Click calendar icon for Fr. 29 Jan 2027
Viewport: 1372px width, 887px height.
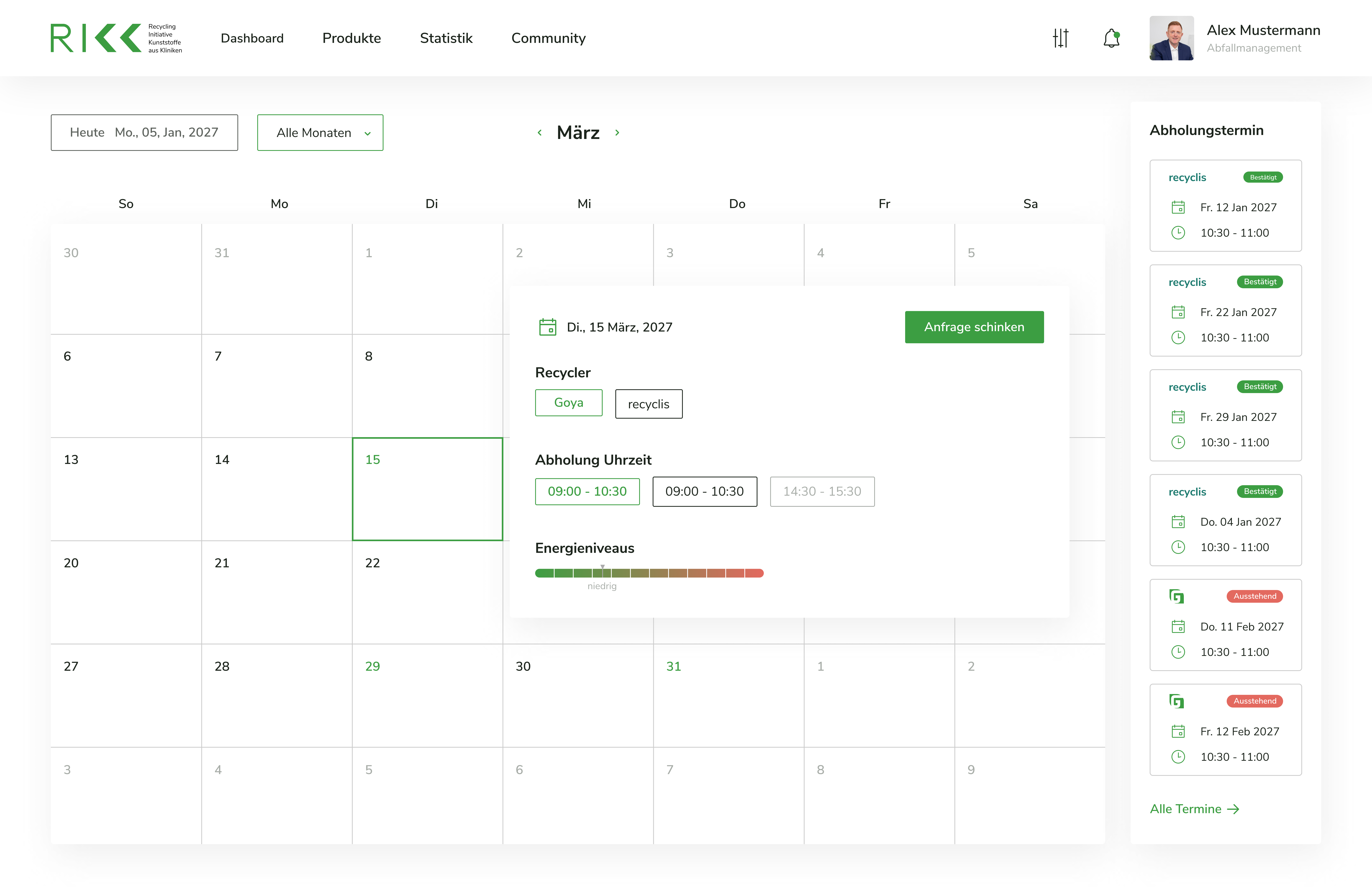click(1178, 417)
